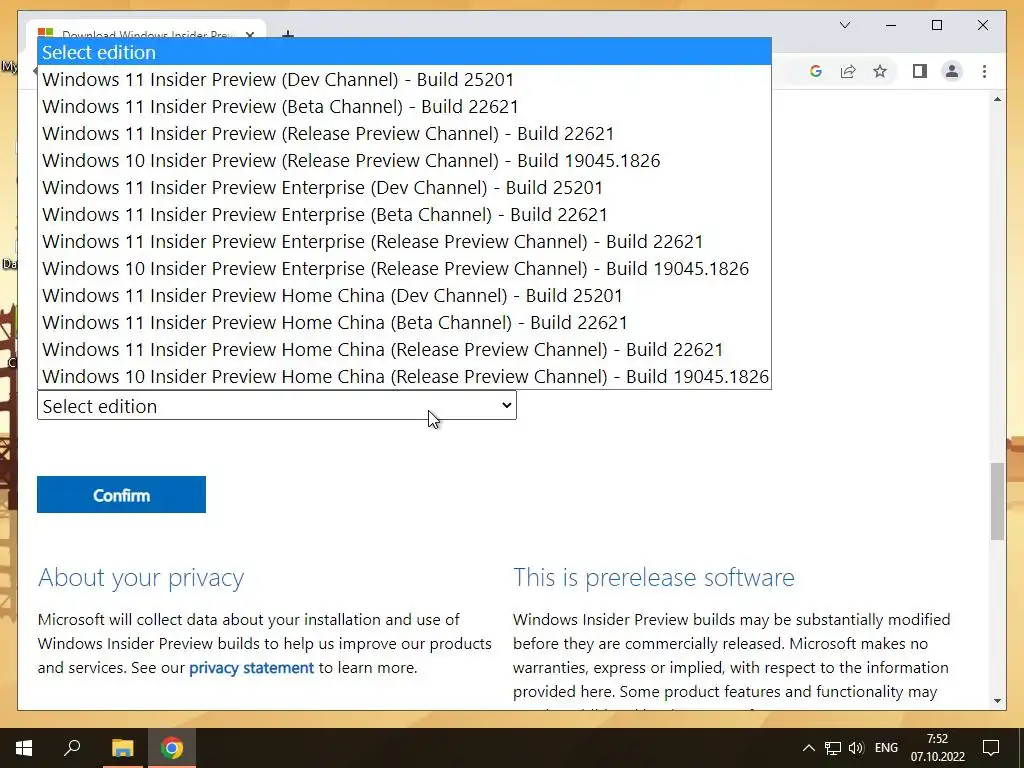The image size is (1024, 768).
Task: Click This is prerelease software heading
Action: tap(654, 578)
